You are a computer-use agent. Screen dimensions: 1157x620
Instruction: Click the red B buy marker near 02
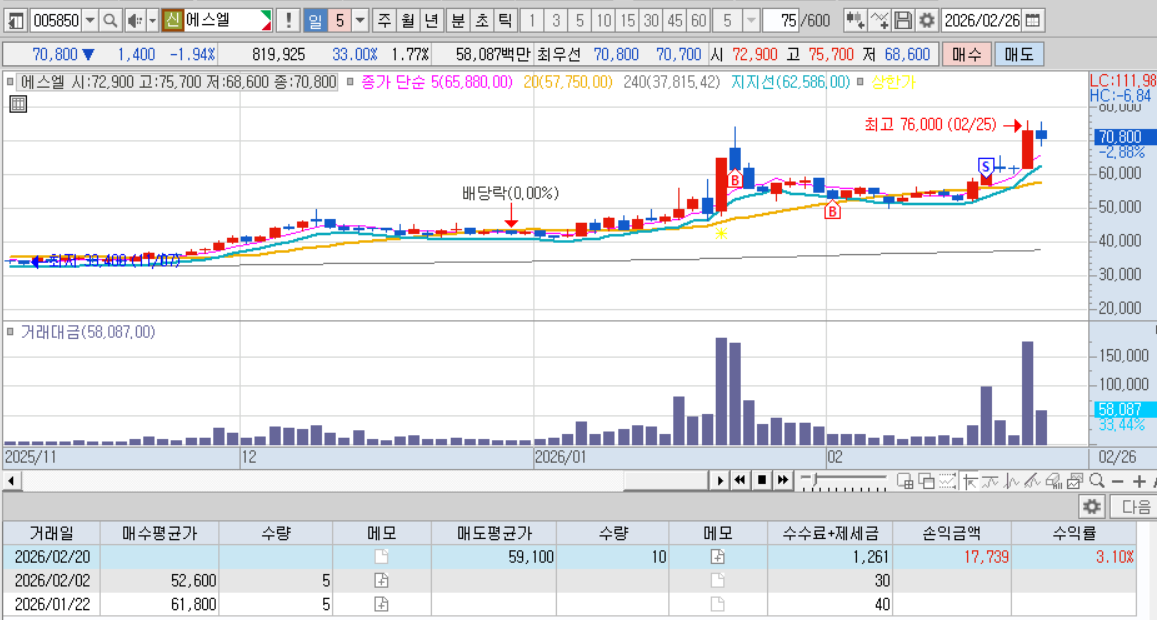pos(832,212)
